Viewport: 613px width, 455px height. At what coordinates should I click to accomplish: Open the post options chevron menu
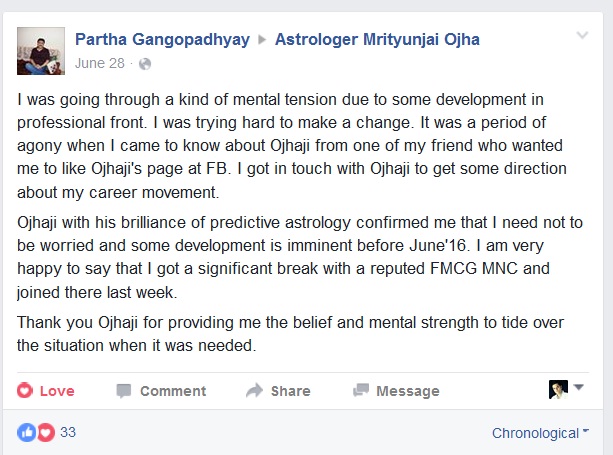pos(583,35)
